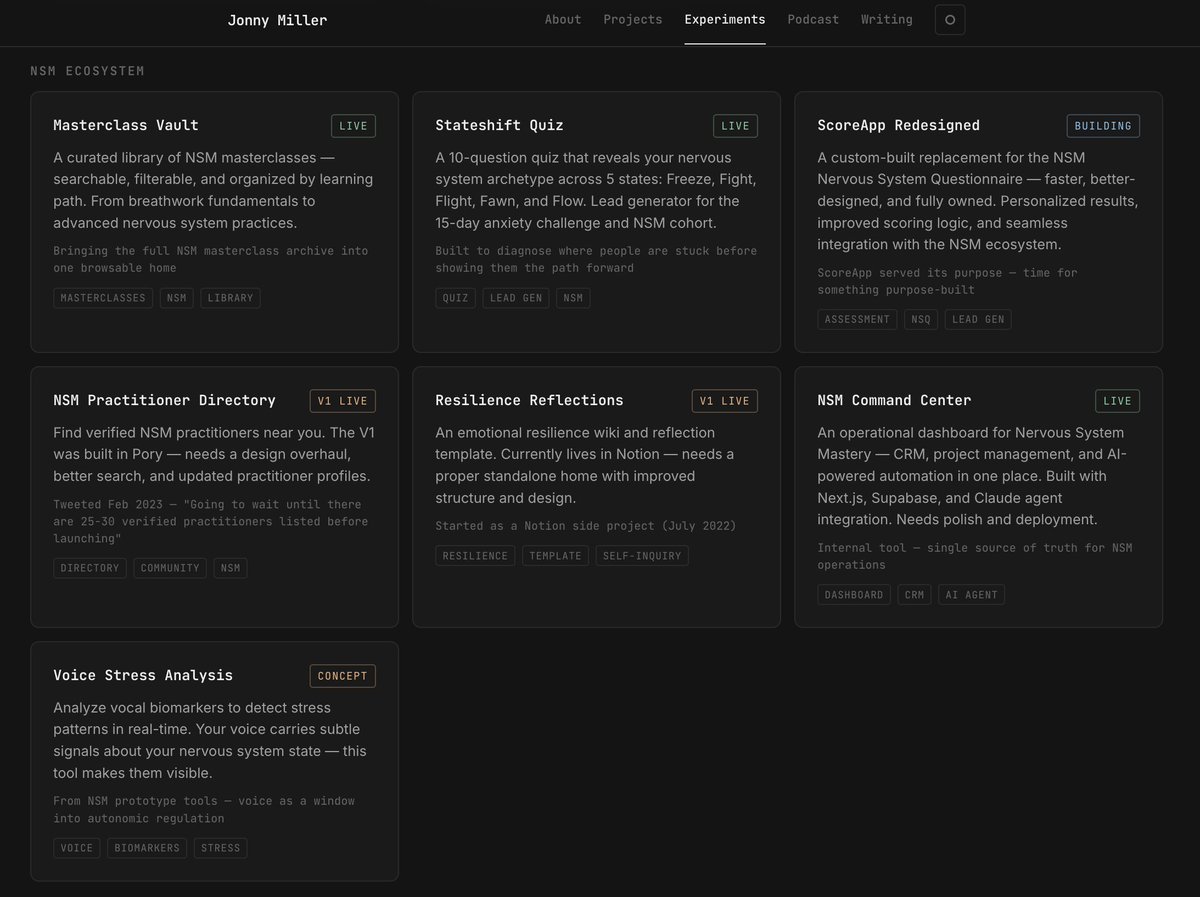This screenshot has width=1200, height=897.
Task: Open the Podcast section
Action: pyautogui.click(x=813, y=19)
